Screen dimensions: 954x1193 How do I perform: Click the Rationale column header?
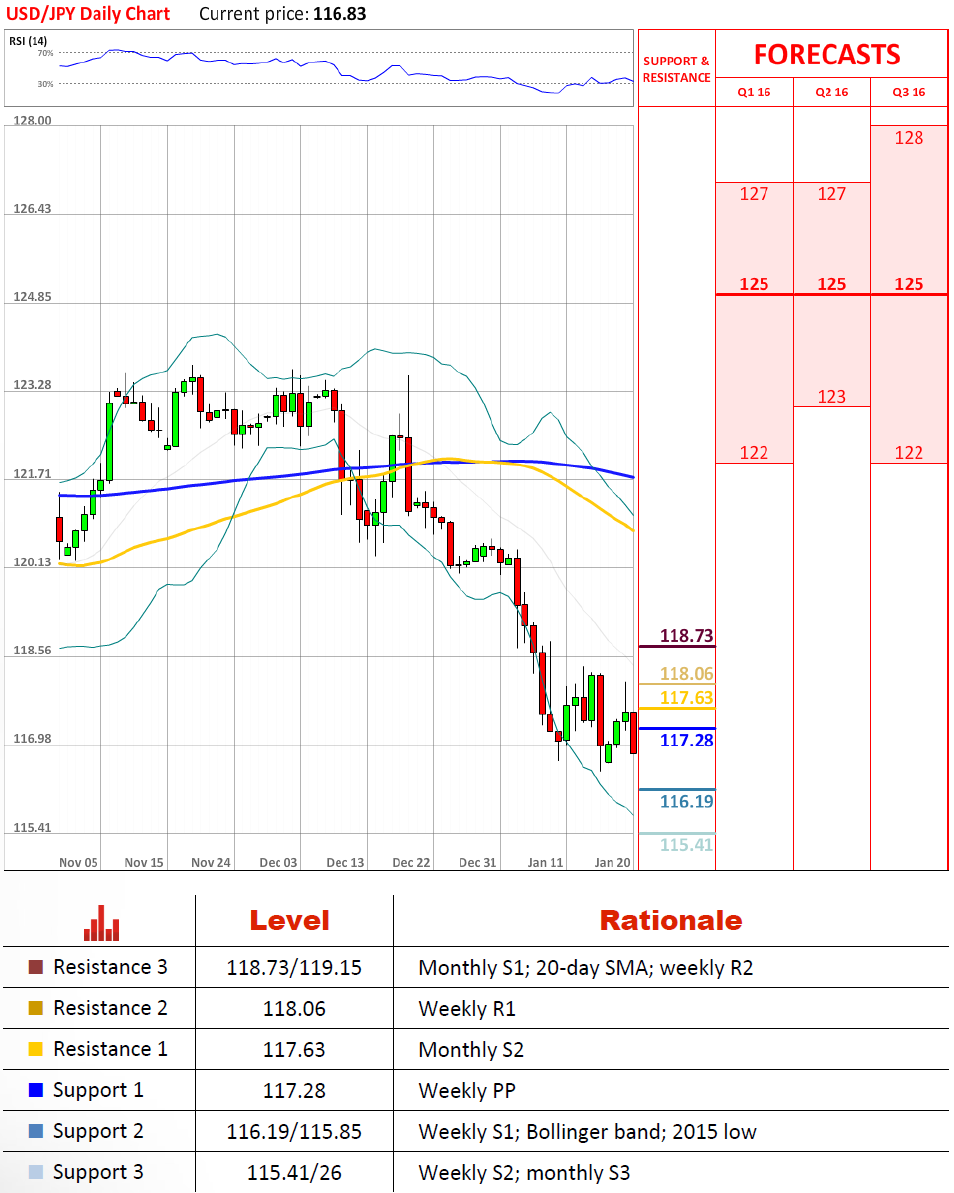point(671,921)
